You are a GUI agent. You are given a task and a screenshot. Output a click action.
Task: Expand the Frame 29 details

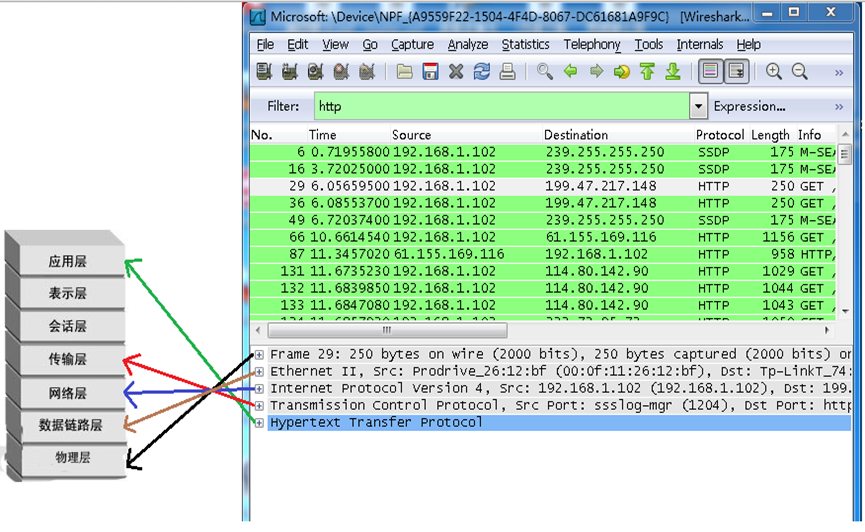coord(259,354)
